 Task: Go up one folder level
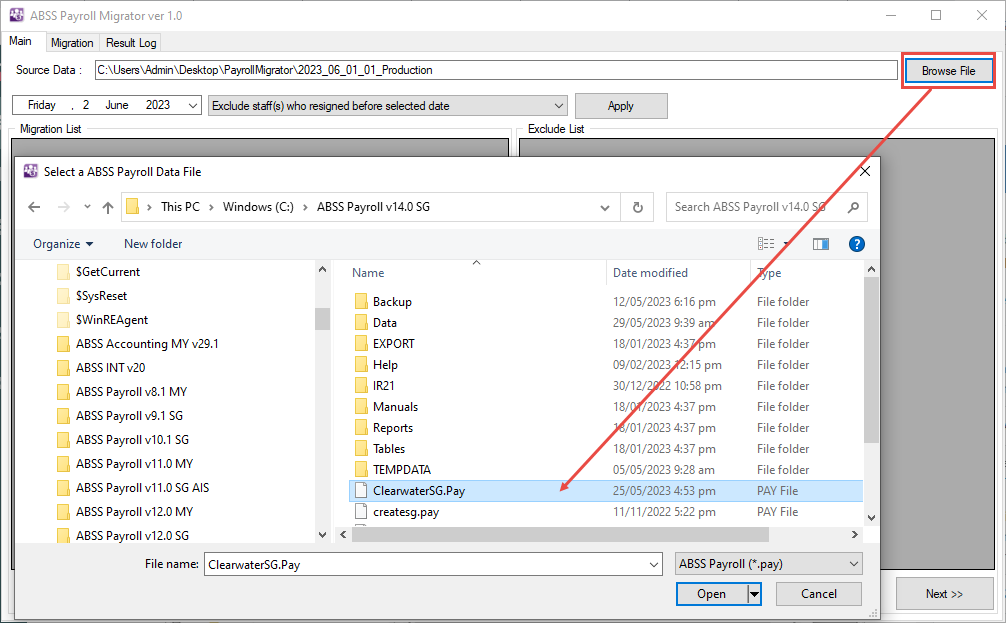108,207
